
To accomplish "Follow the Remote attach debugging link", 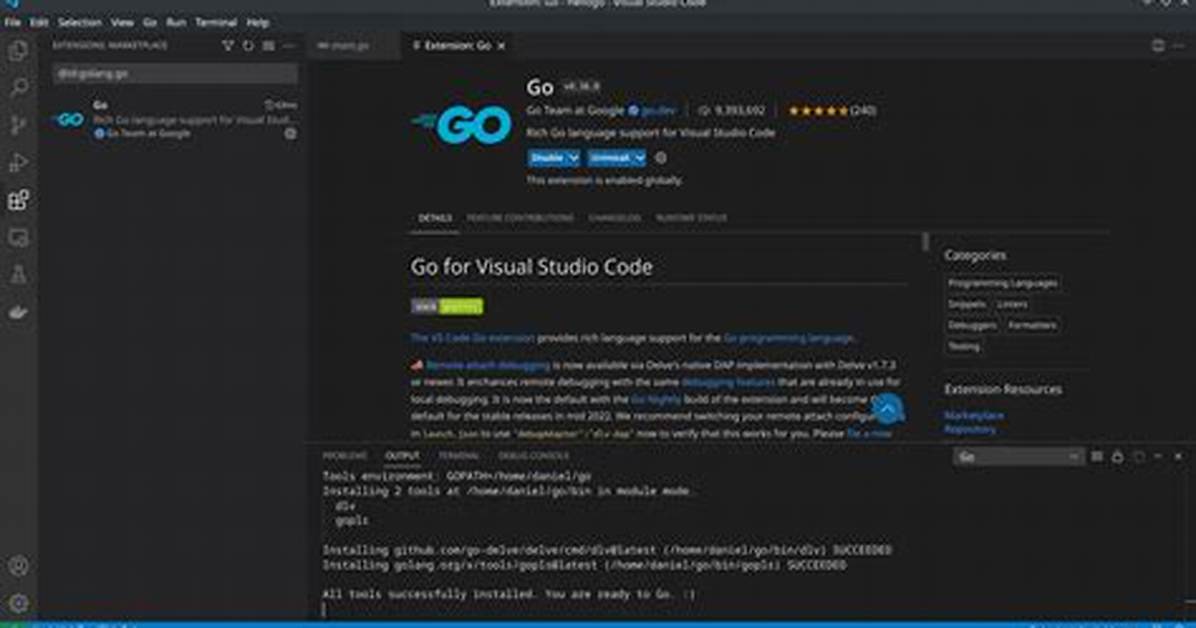I will [x=487, y=366].
